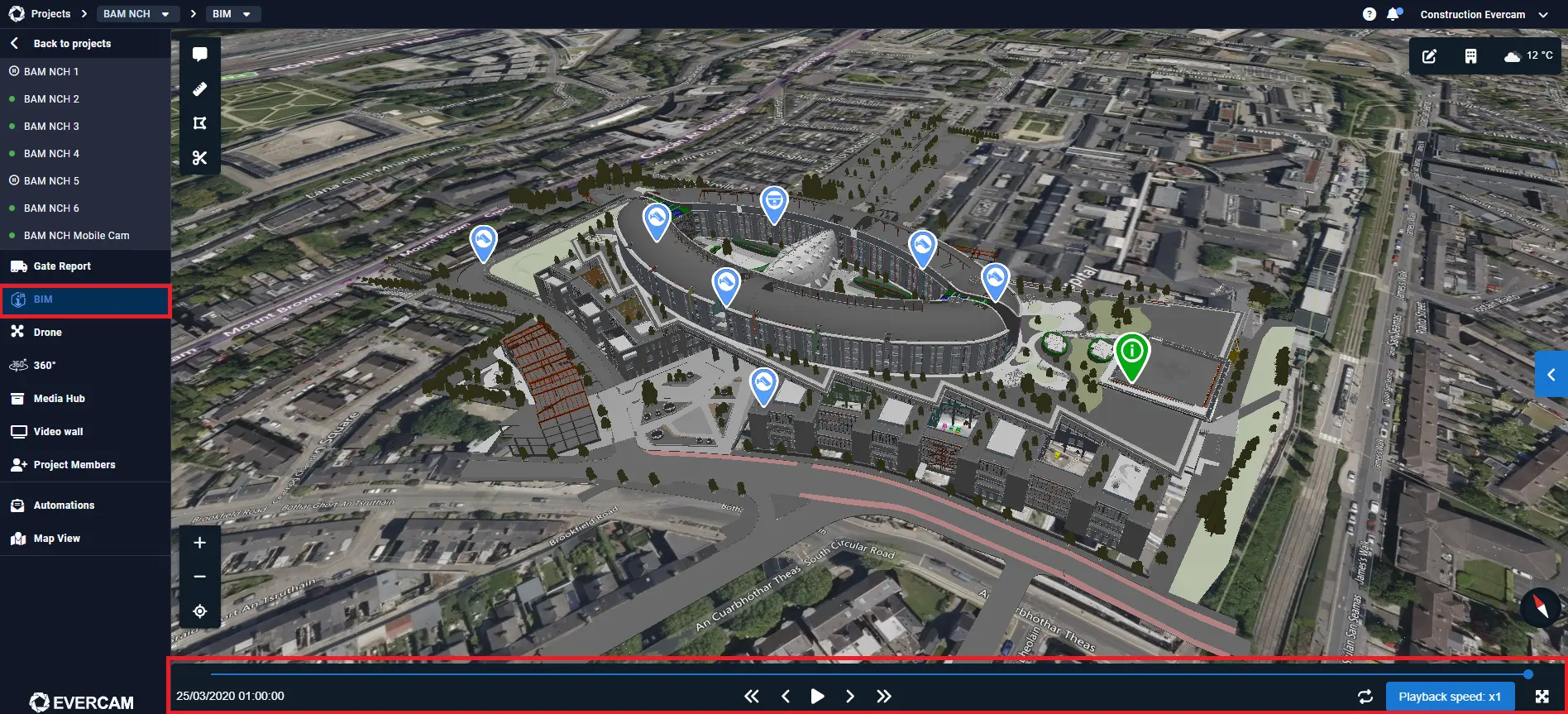The width and height of the screenshot is (1568, 714).
Task: Click the green info marker on the model
Action: [1131, 356]
